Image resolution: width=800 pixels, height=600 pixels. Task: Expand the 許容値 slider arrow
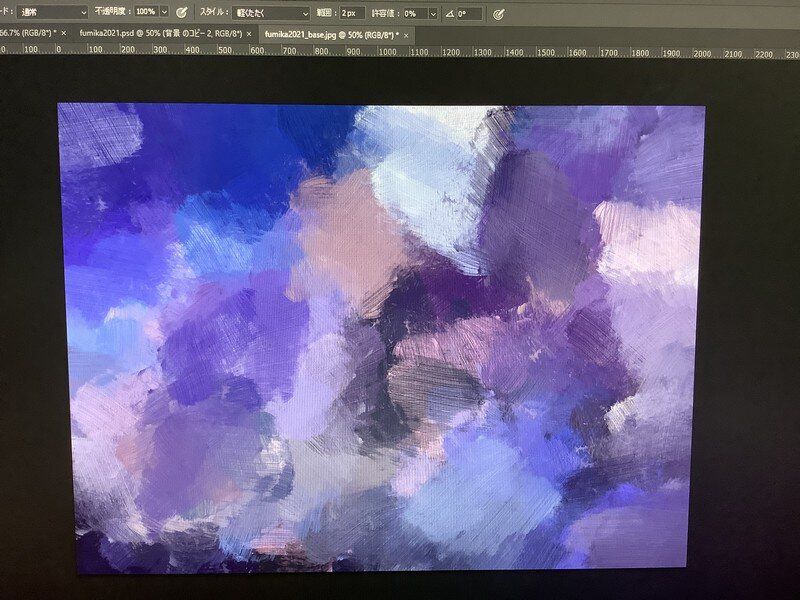pos(433,14)
